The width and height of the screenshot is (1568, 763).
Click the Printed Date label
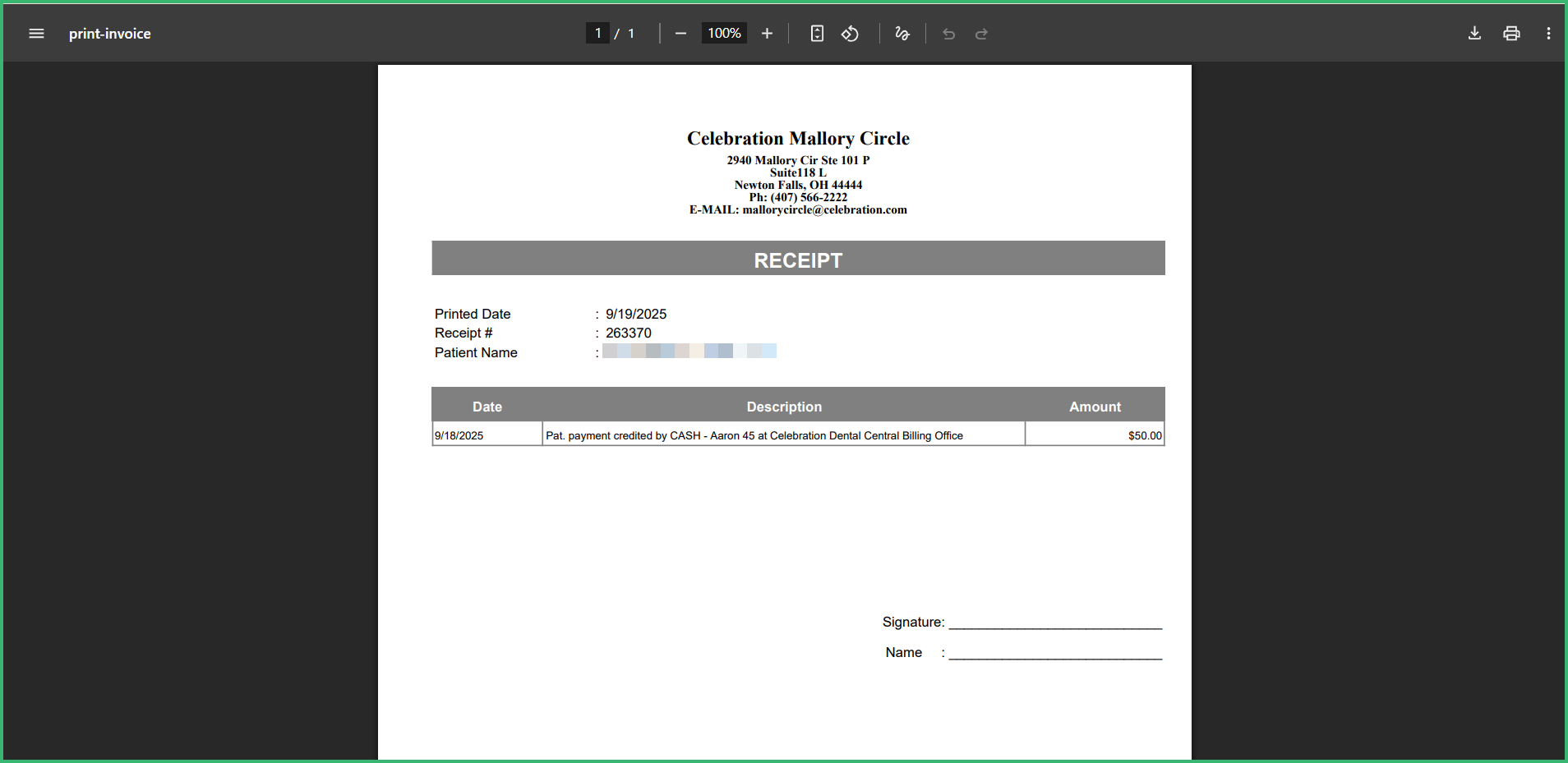click(x=473, y=314)
